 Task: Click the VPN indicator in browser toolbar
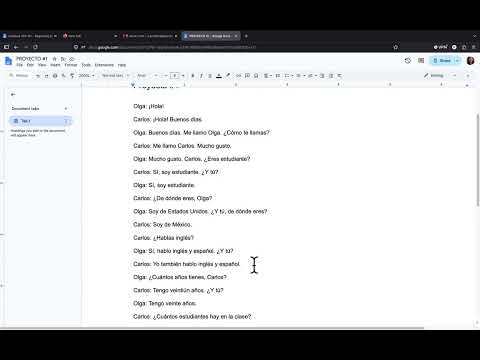tap(440, 47)
